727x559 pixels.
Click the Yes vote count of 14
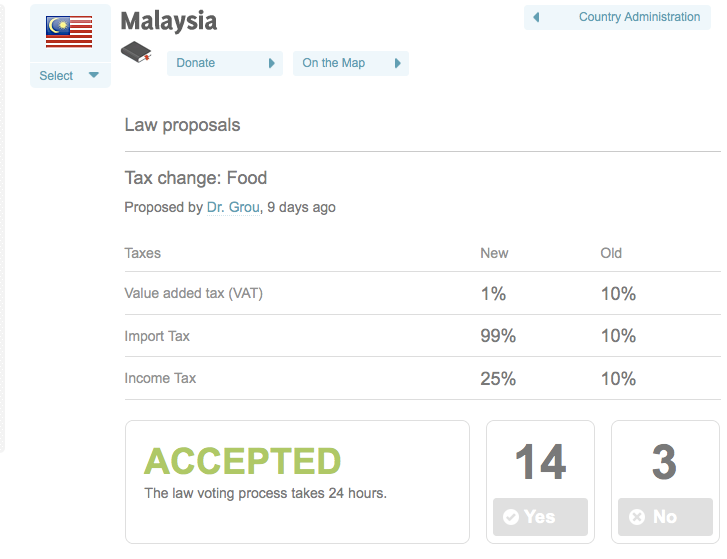[540, 463]
